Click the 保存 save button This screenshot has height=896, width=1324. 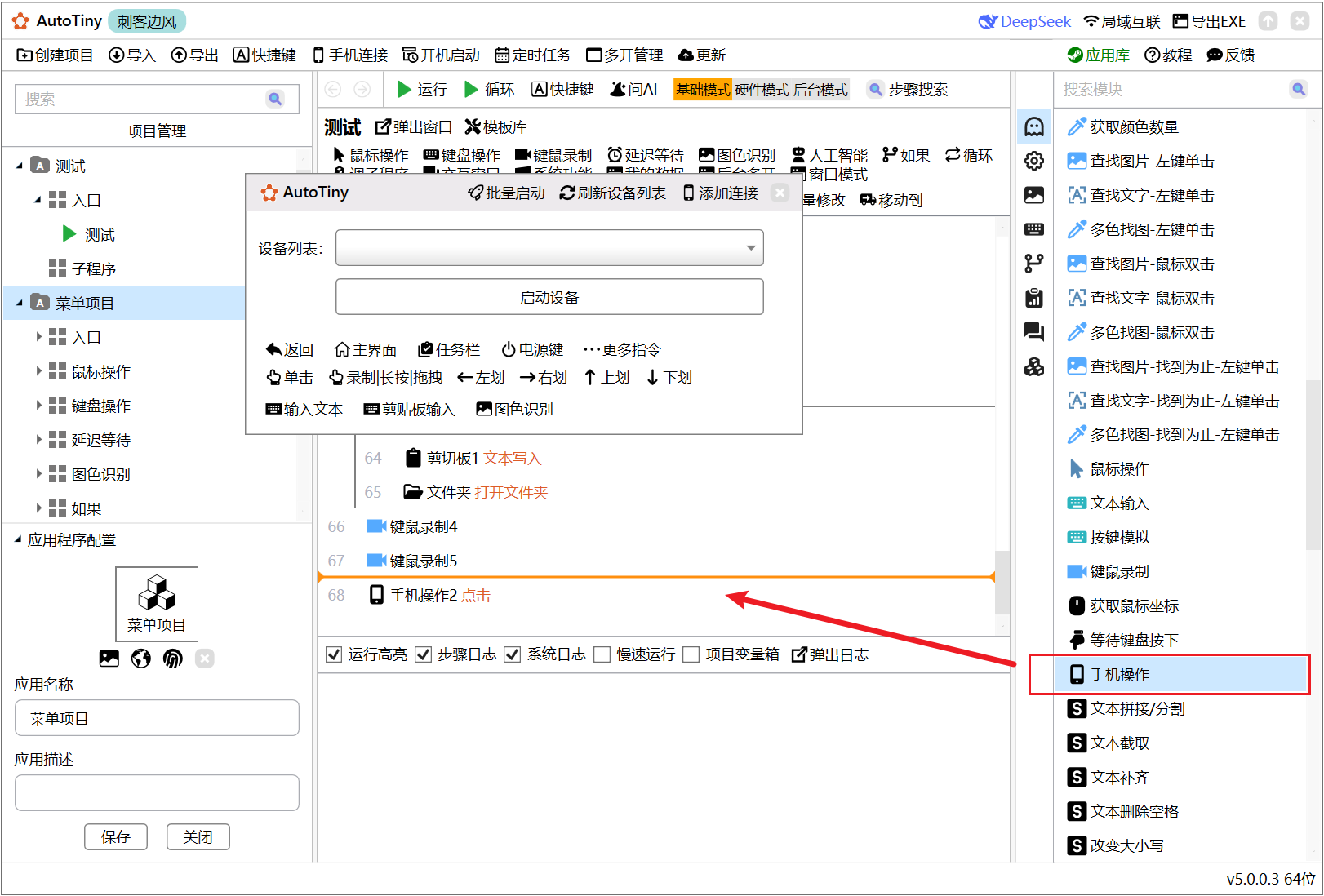click(116, 837)
